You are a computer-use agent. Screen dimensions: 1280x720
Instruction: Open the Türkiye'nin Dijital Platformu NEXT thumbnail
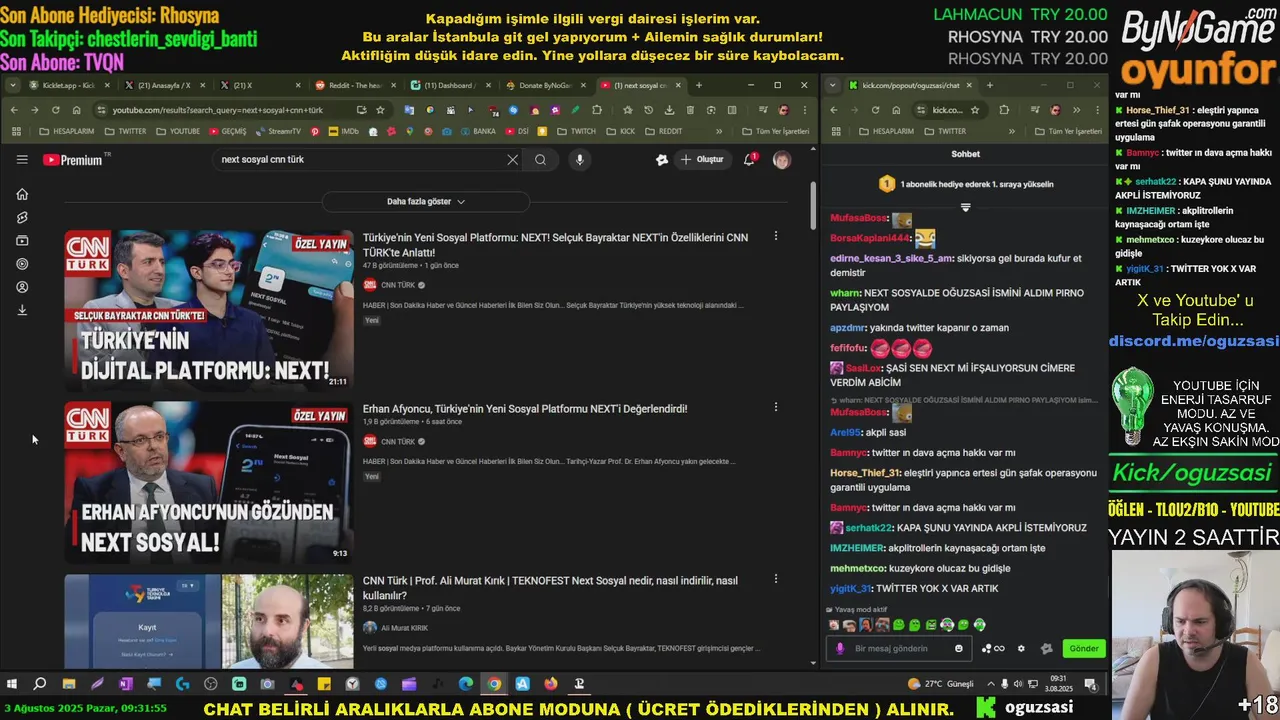point(209,309)
